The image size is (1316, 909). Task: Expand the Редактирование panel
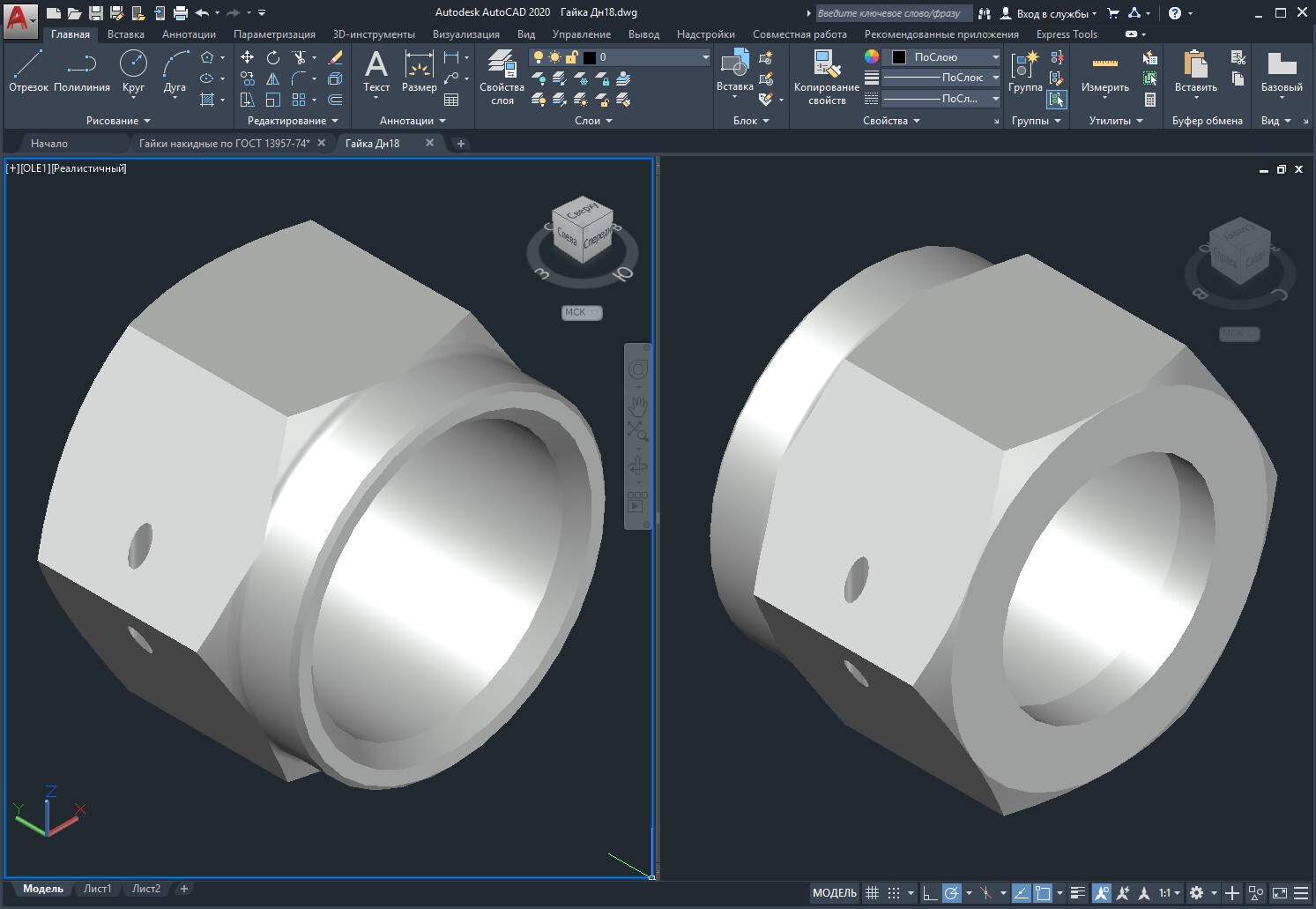coord(293,121)
